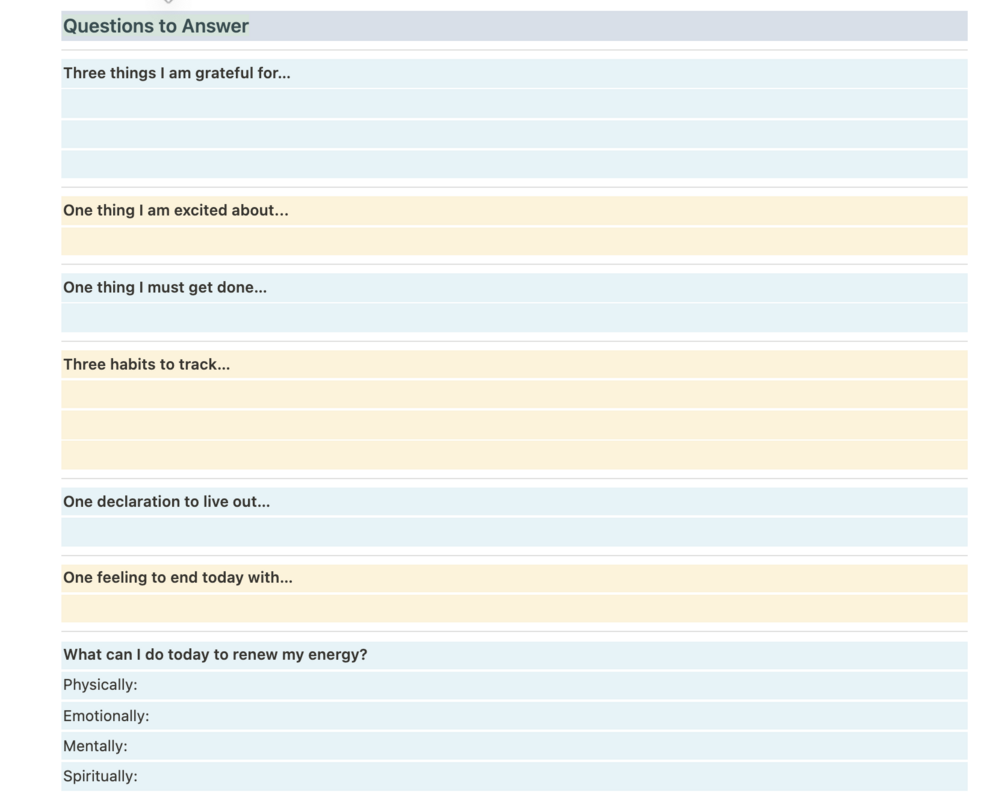Click 'One feeling to end today with...' text
Viewport: 1005px width, 809px height.
178,578
